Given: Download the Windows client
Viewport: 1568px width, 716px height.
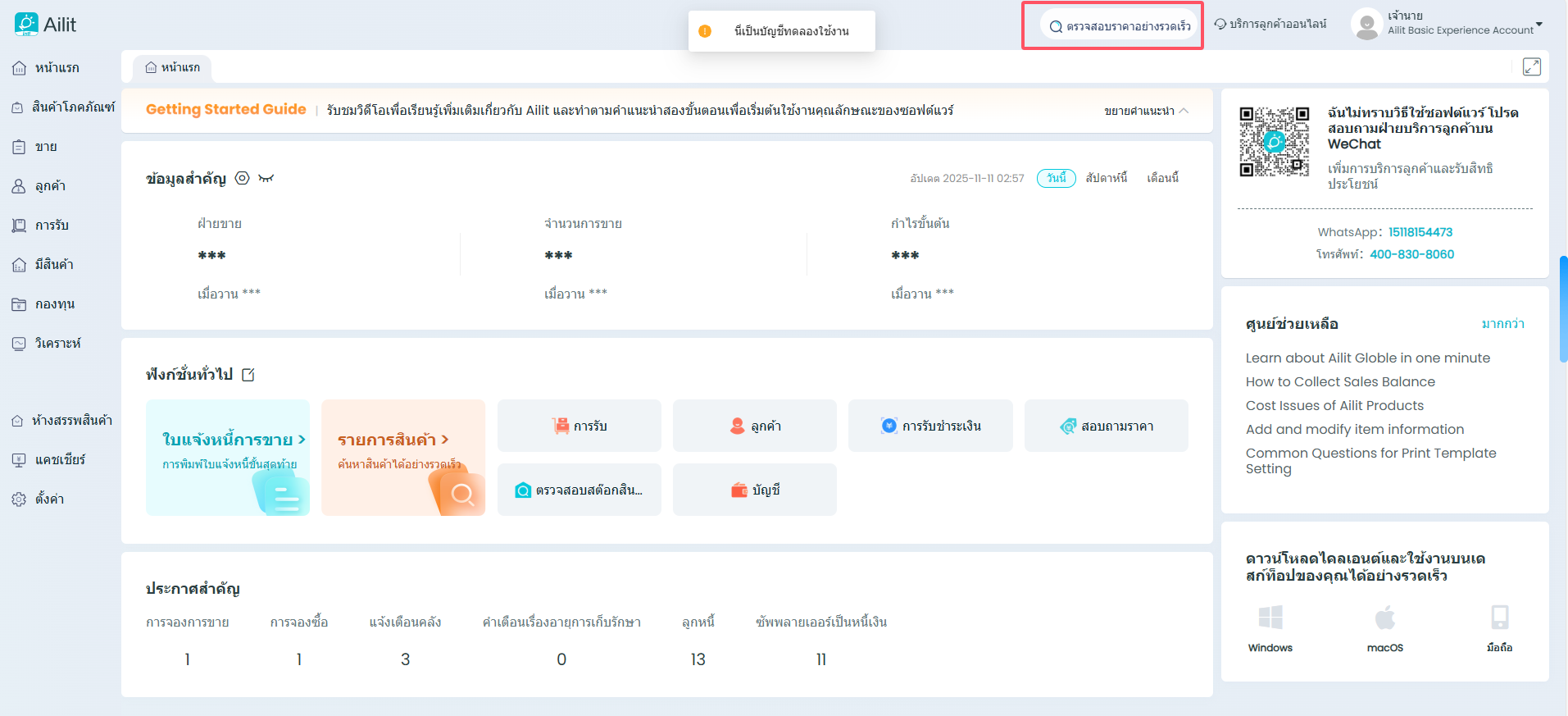Looking at the screenshot, I should (x=1270, y=627).
